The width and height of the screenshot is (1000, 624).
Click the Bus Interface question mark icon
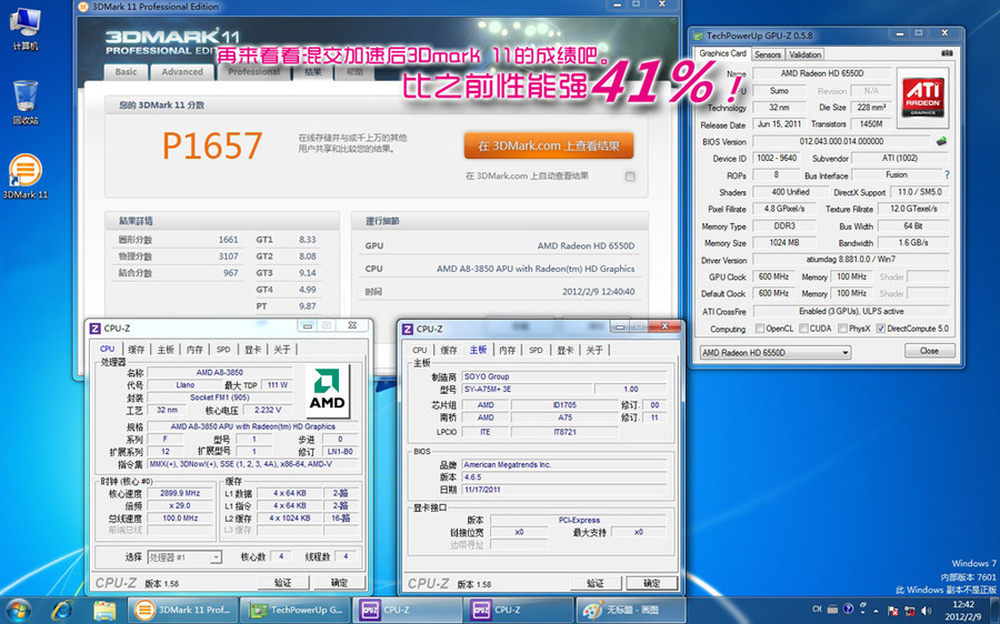point(946,175)
